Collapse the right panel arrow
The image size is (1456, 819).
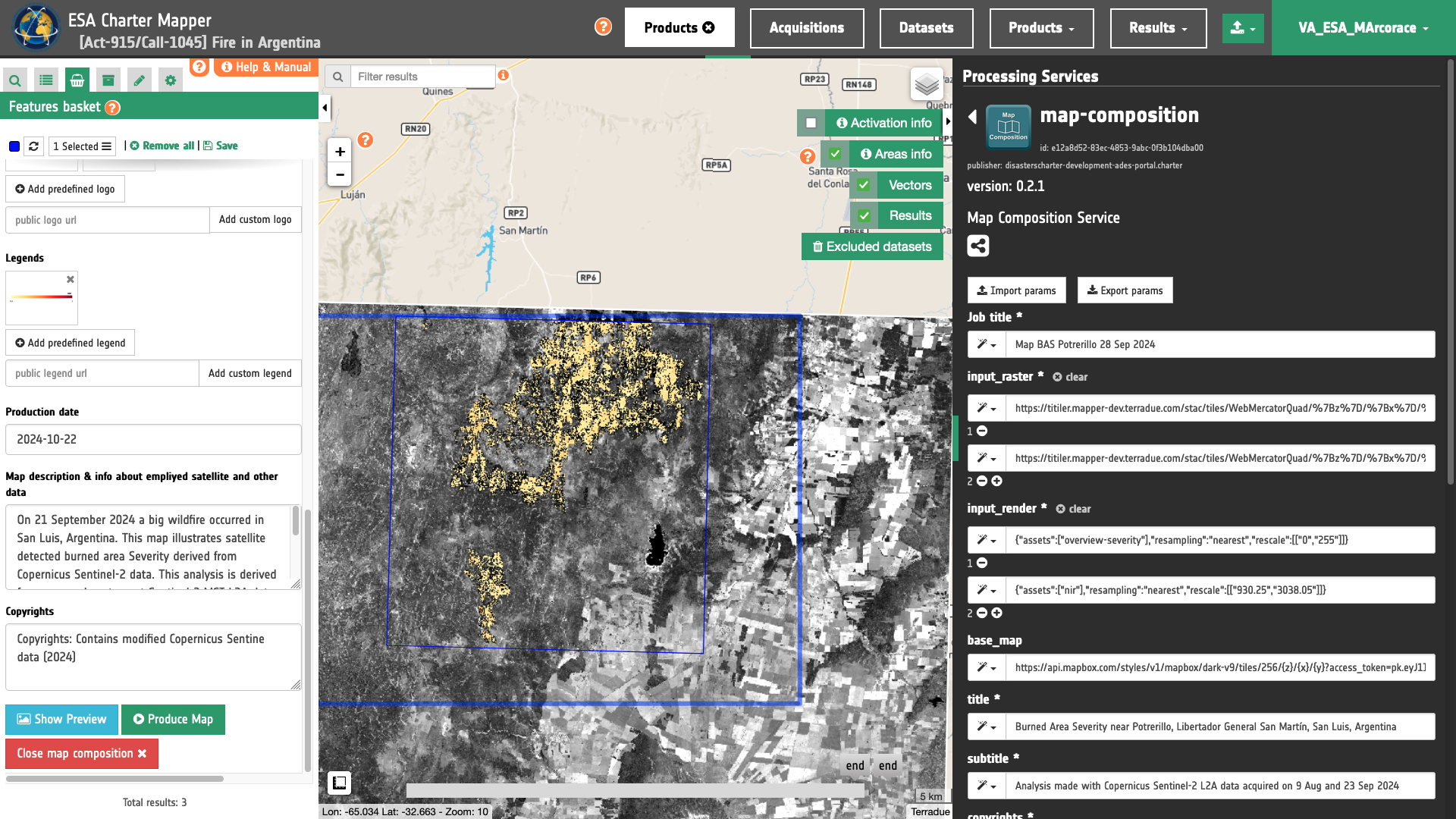947,122
